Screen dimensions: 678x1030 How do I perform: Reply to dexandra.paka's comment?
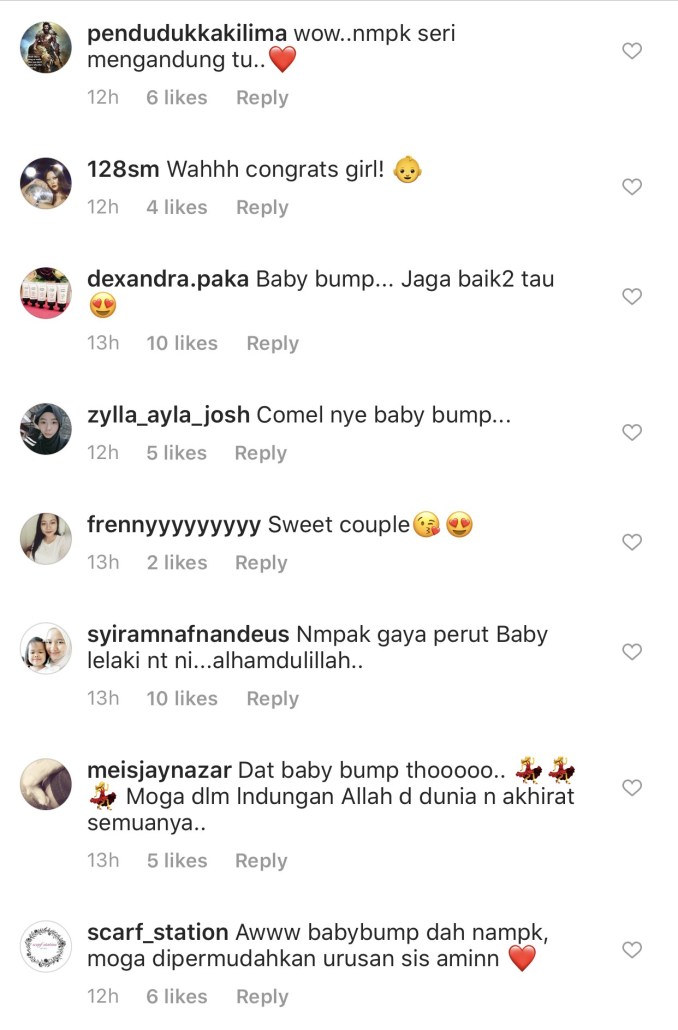click(273, 344)
